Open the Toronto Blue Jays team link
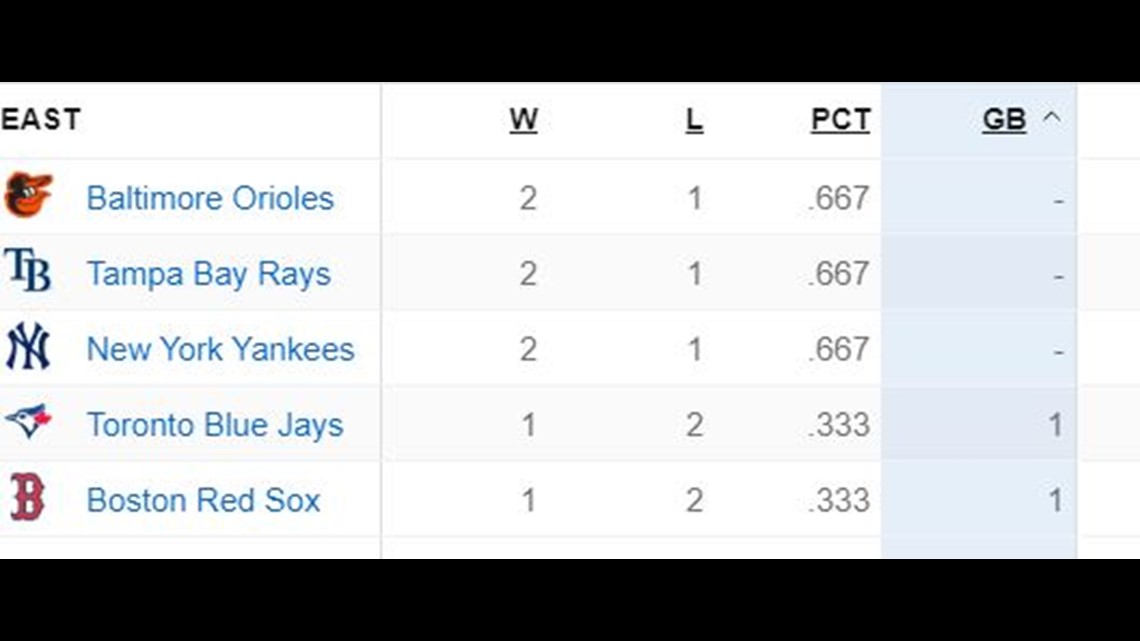 (214, 425)
